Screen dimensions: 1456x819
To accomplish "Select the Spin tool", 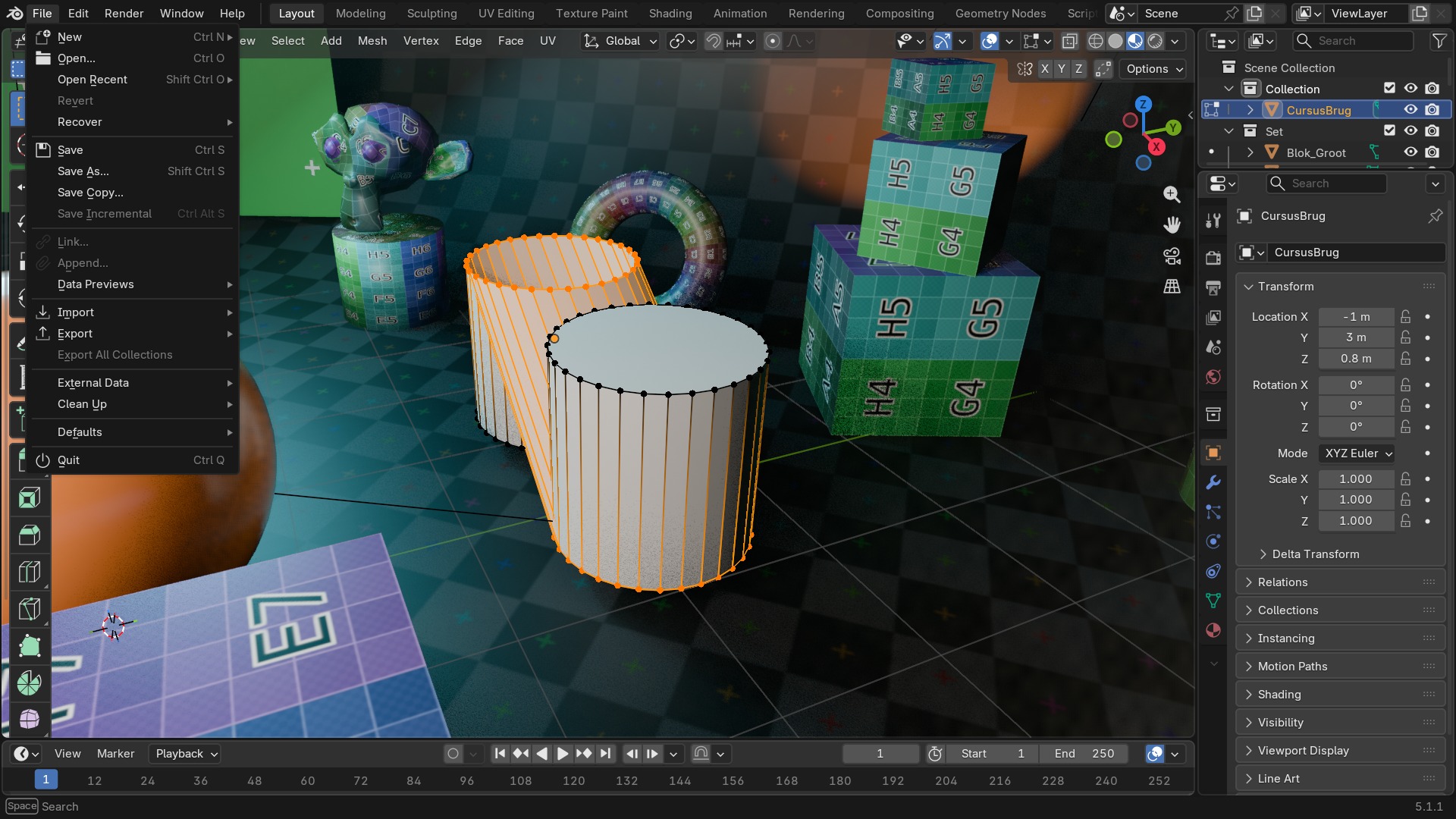I will pyautogui.click(x=30, y=682).
